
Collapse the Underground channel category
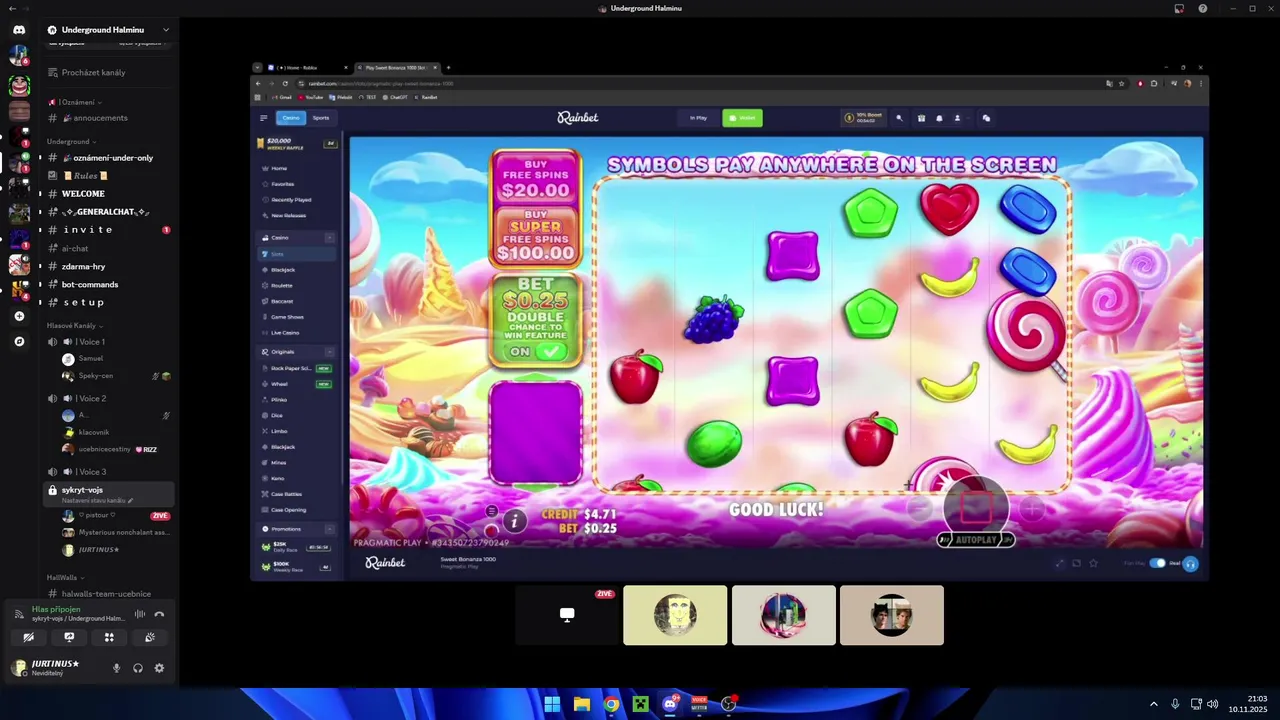click(x=72, y=141)
